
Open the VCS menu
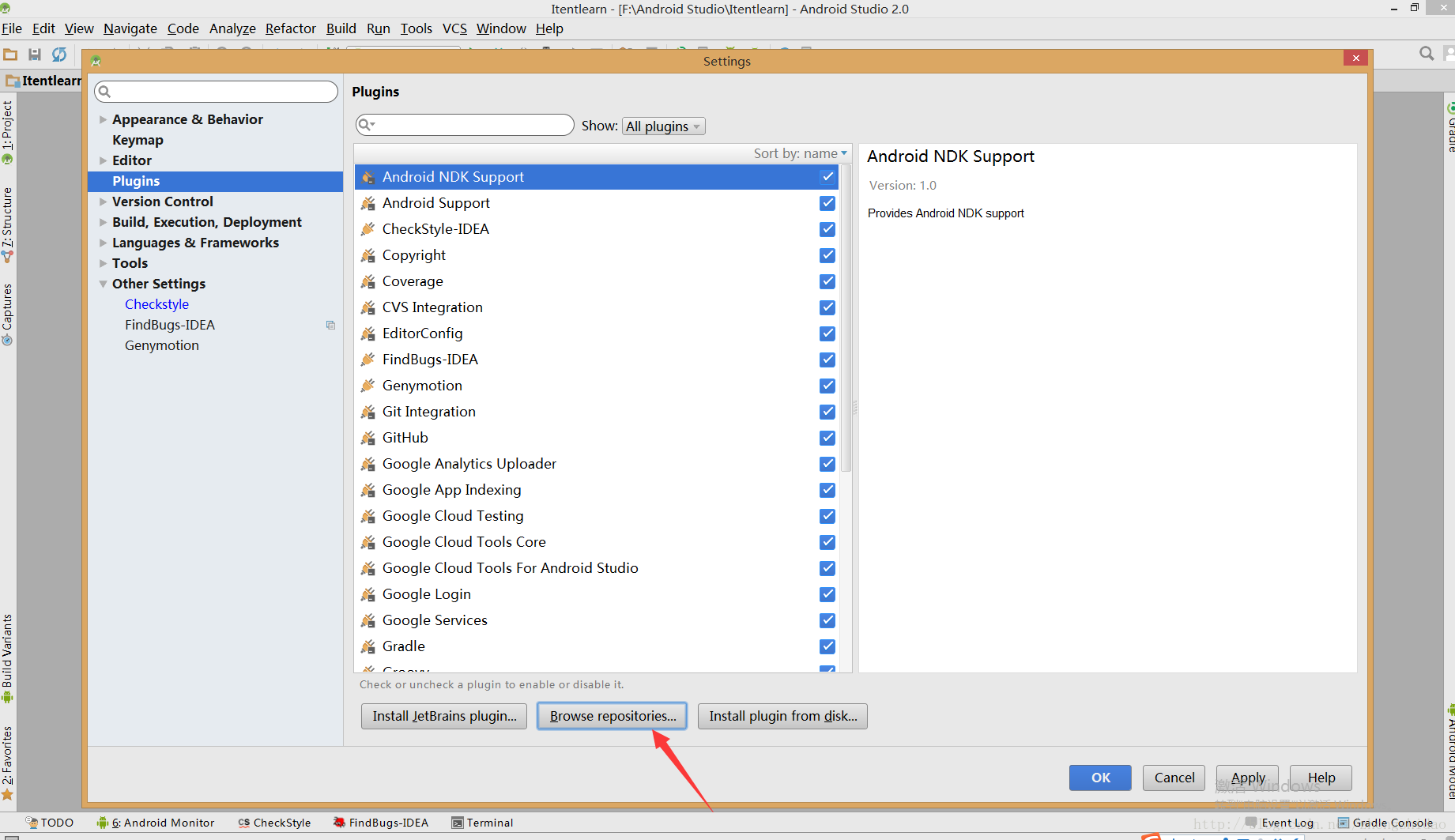[454, 28]
